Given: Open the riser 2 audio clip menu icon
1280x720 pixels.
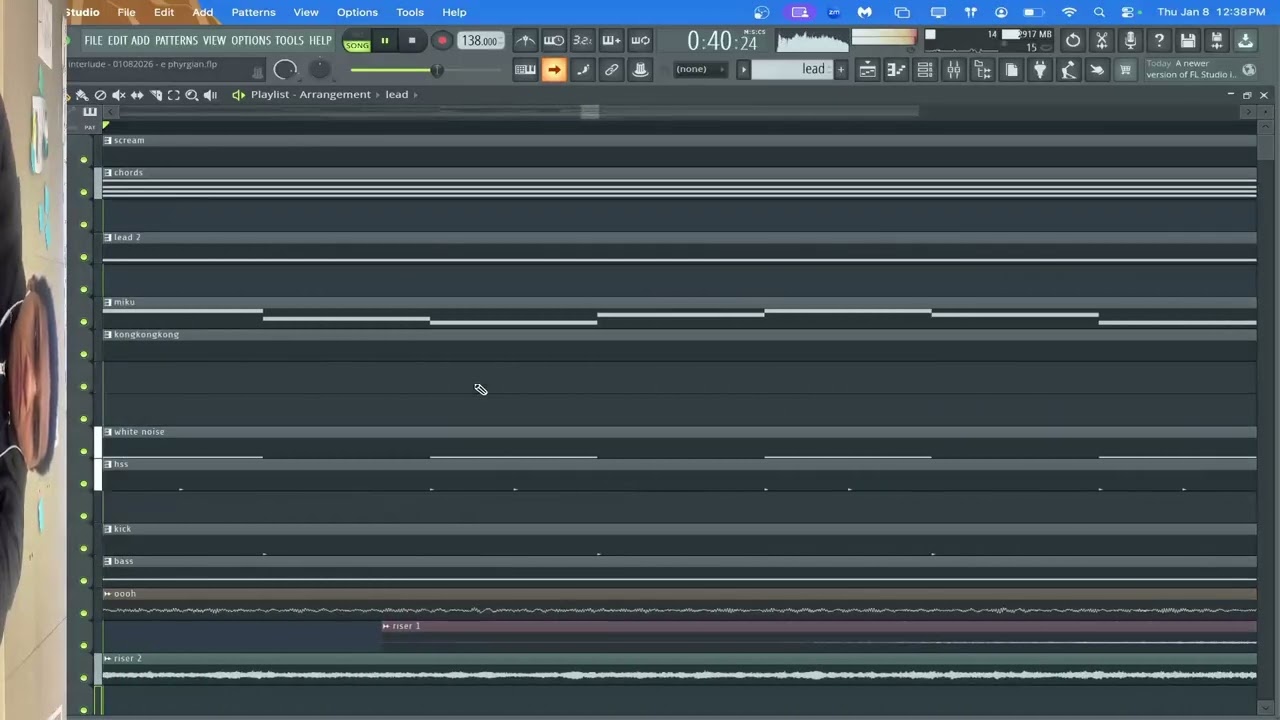Looking at the screenshot, I should 108,659.
